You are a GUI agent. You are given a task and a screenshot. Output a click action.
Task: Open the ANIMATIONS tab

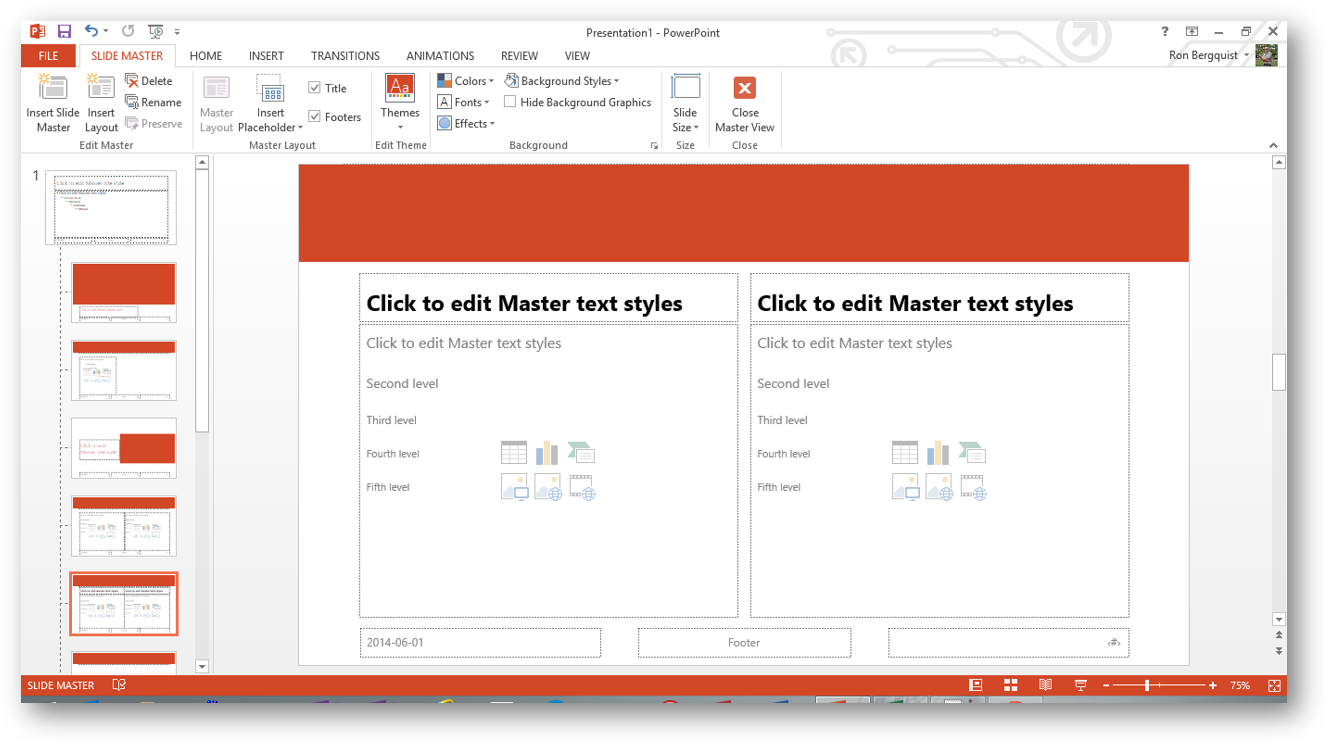(440, 56)
